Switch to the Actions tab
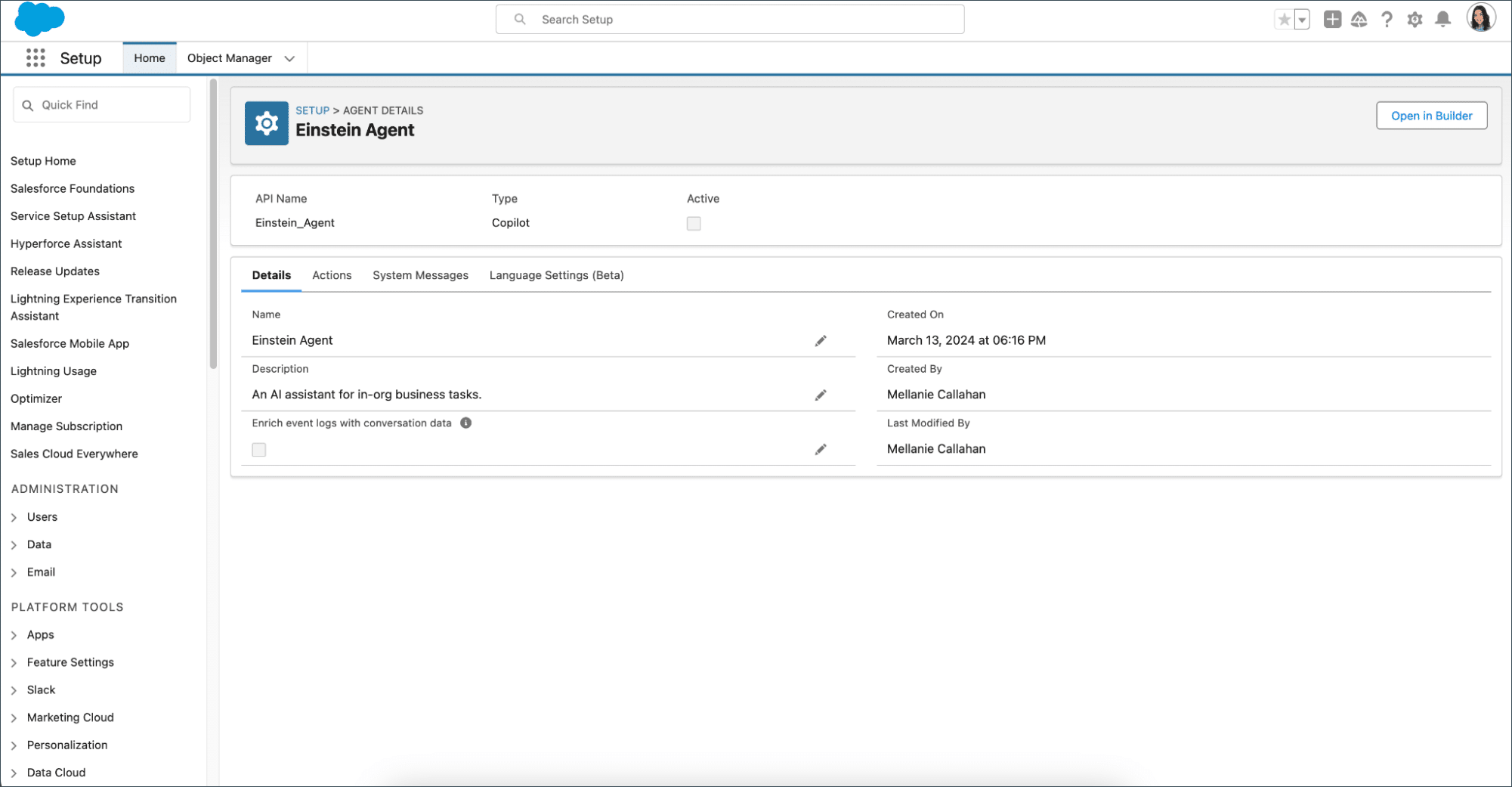This screenshot has width=1512, height=787. point(332,275)
